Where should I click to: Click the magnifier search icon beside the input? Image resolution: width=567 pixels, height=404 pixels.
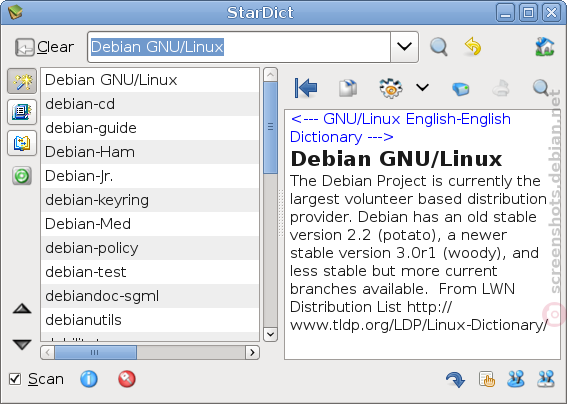tap(439, 47)
